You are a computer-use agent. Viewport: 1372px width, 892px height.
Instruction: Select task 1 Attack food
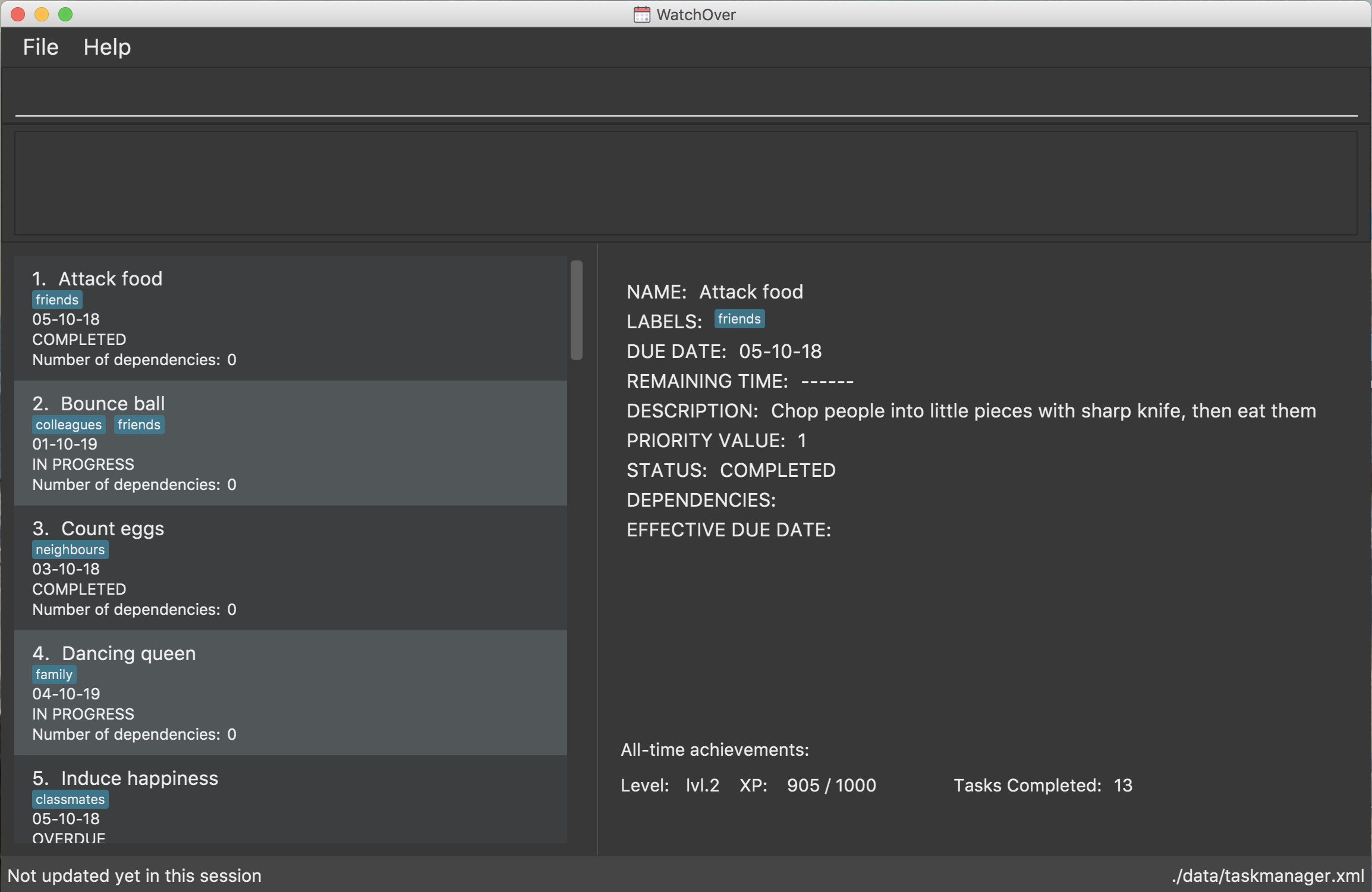[291, 318]
